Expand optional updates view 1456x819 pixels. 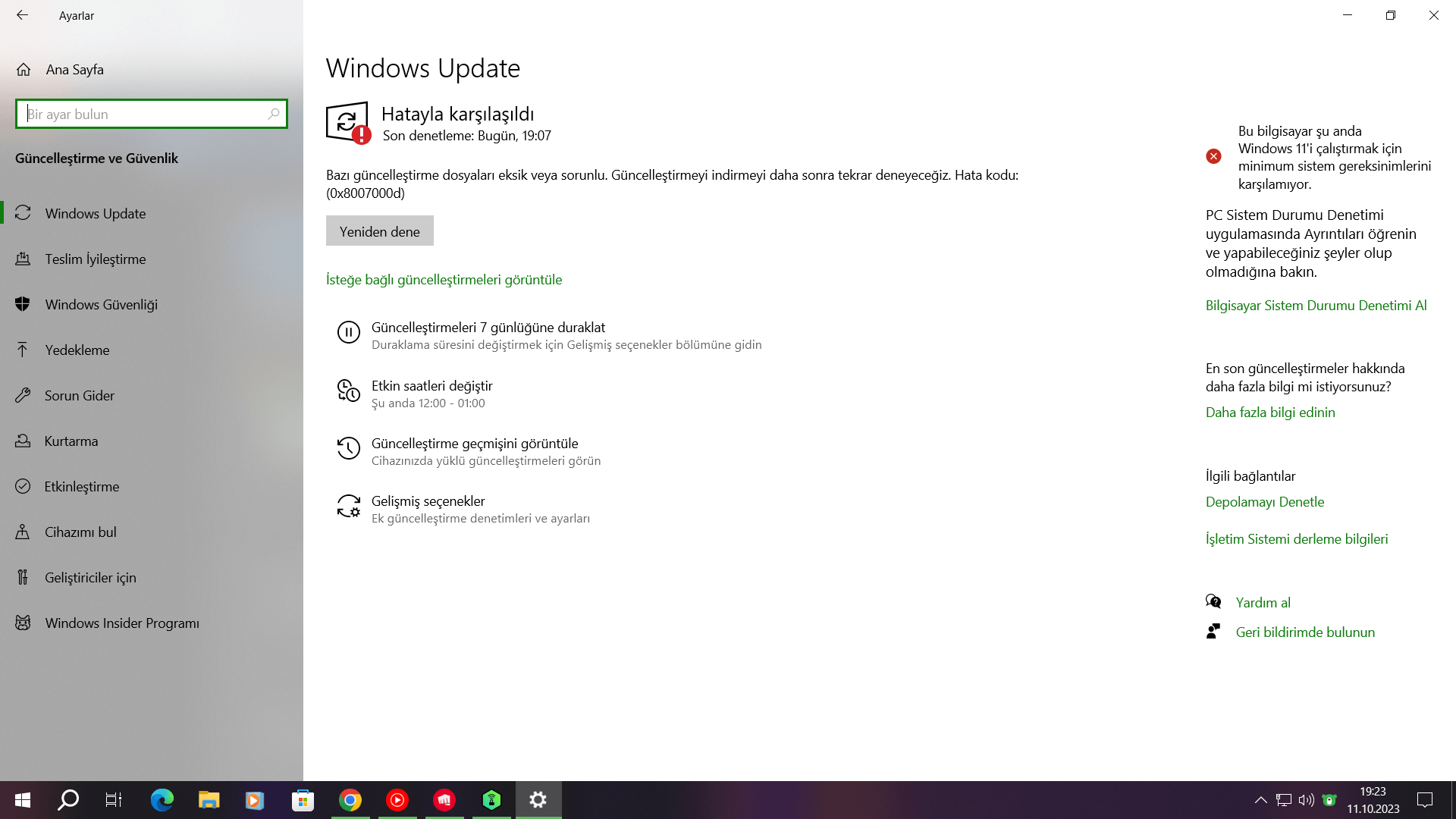click(x=444, y=279)
